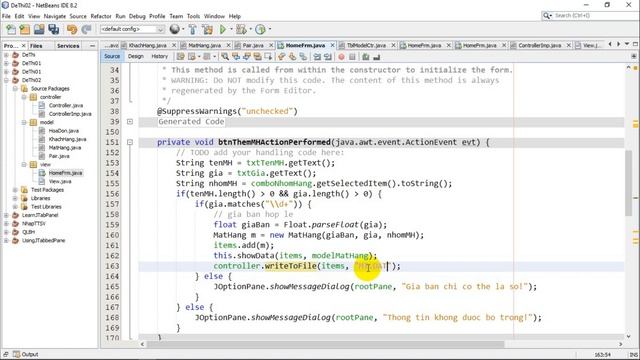Image resolution: width=640 pixels, height=360 pixels.
Task: Click the editor vertical scrollbar thumb
Action: [629, 184]
